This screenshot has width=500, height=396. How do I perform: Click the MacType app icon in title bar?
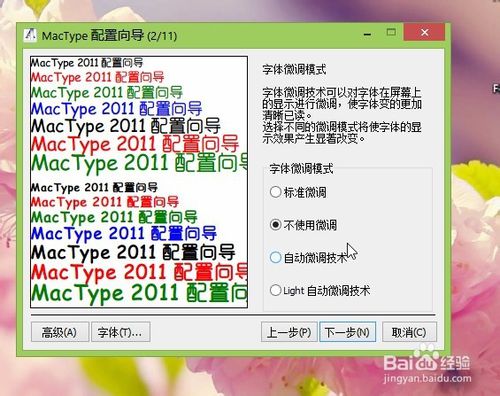[30, 35]
